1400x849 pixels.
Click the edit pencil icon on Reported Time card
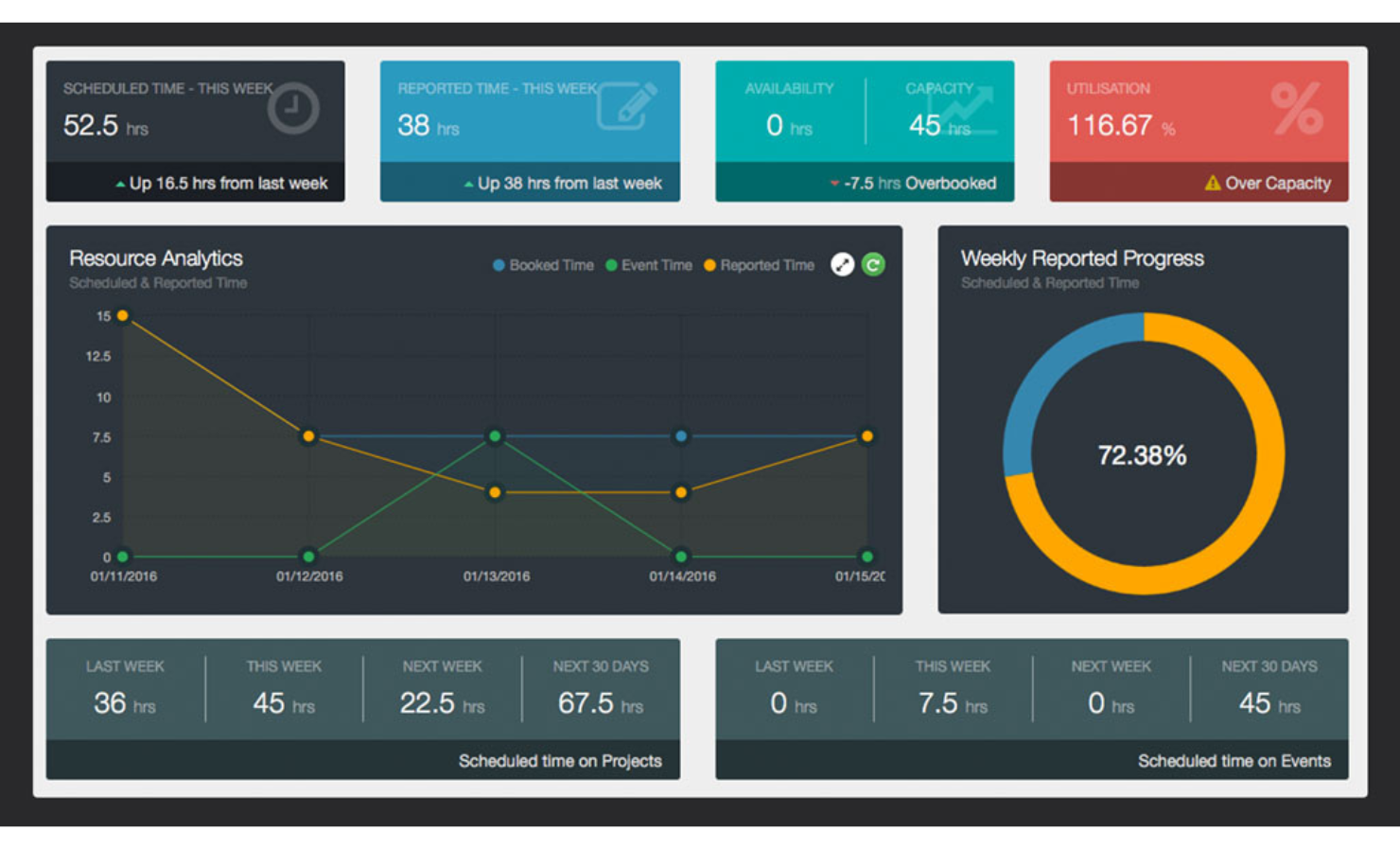point(626,107)
